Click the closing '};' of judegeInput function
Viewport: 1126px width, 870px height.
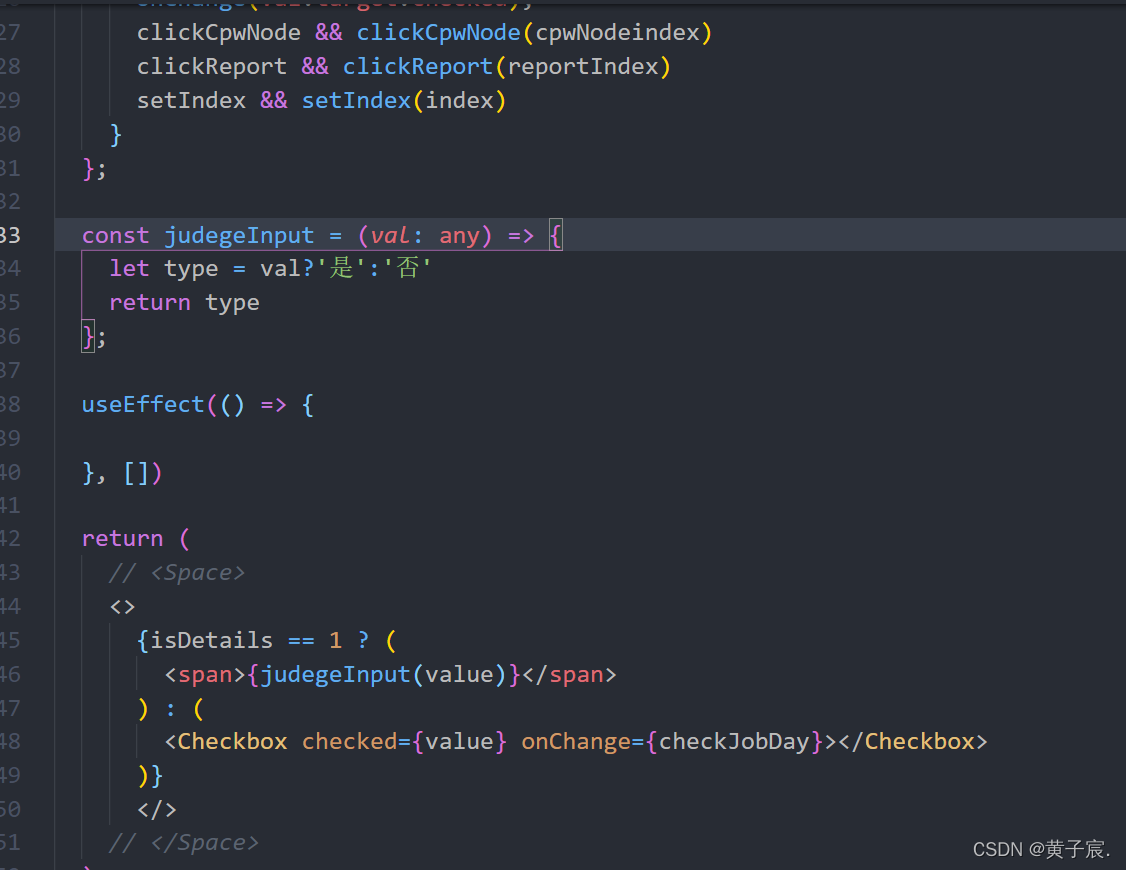point(94,336)
